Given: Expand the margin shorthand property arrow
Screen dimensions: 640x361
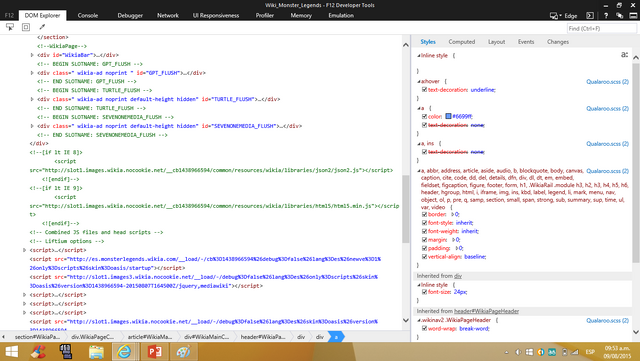Looking at the screenshot, I should pyautogui.click(x=453, y=240).
